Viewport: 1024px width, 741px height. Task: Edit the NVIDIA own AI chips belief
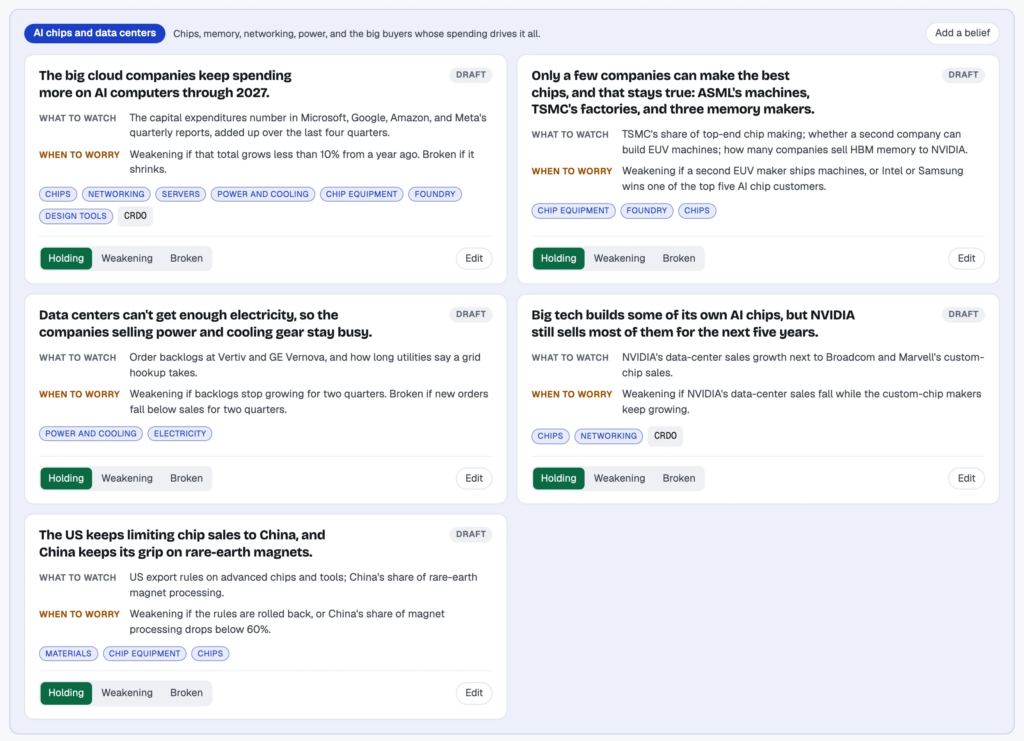coord(966,479)
